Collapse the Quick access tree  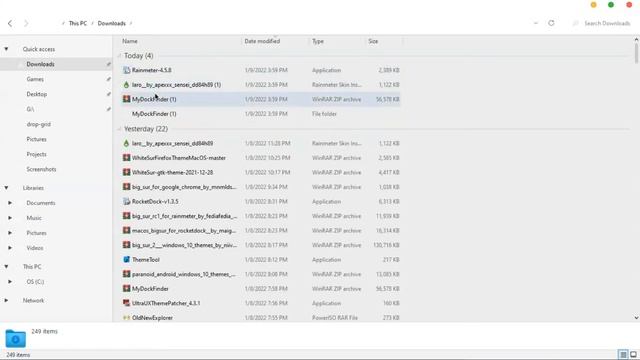point(6,49)
